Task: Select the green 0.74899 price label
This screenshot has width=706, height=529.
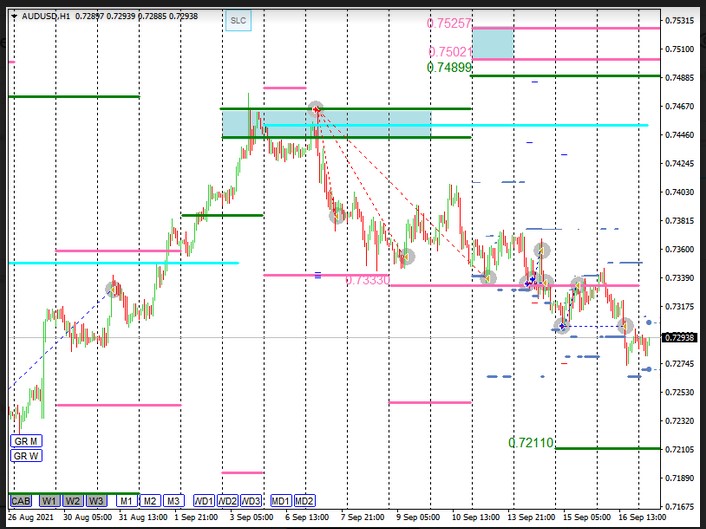Action: tap(448, 67)
